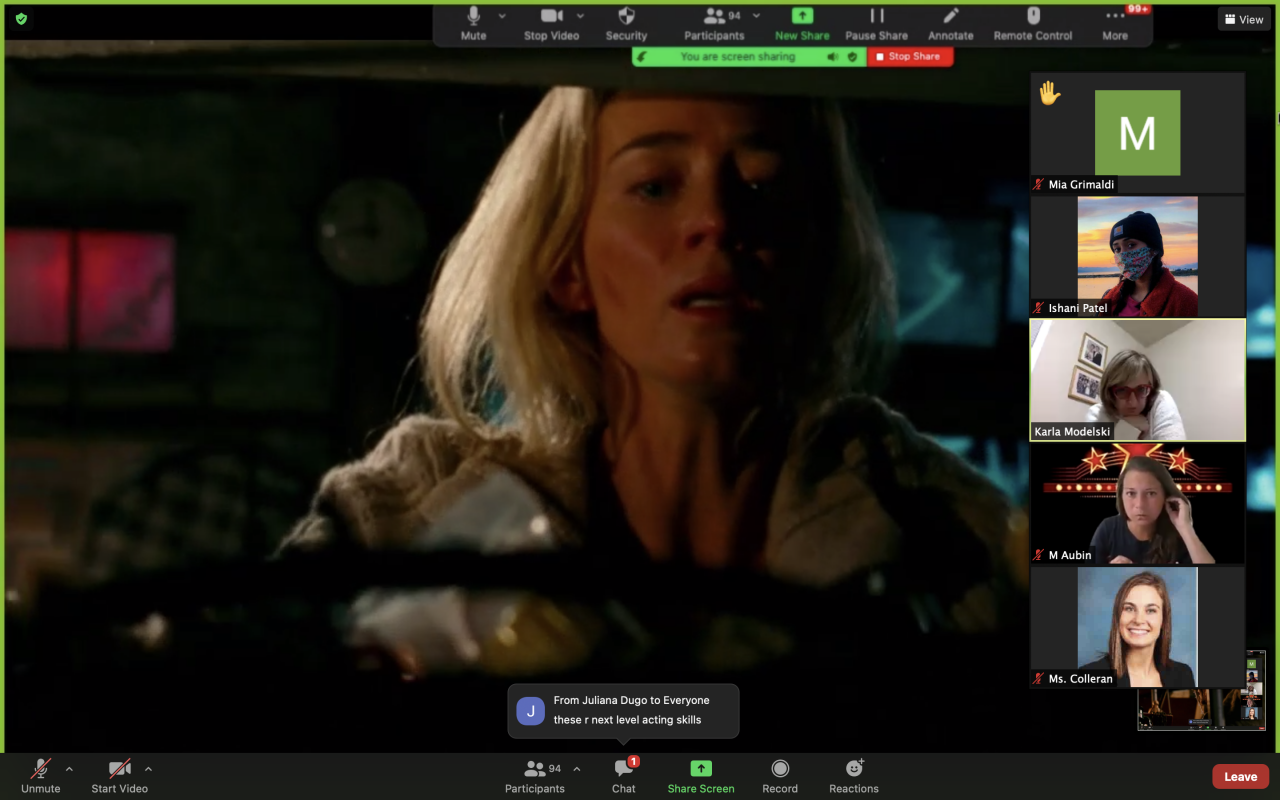Image resolution: width=1280 pixels, height=800 pixels.
Task: Select Ms. Colleran's video tile
Action: point(1138,628)
